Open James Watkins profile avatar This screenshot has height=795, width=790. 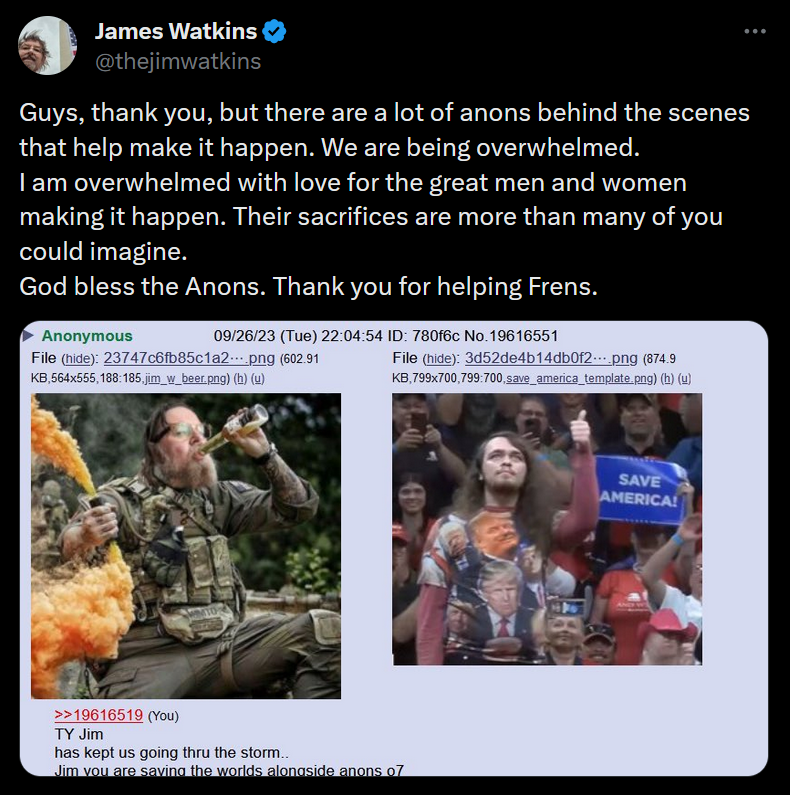pos(48,46)
